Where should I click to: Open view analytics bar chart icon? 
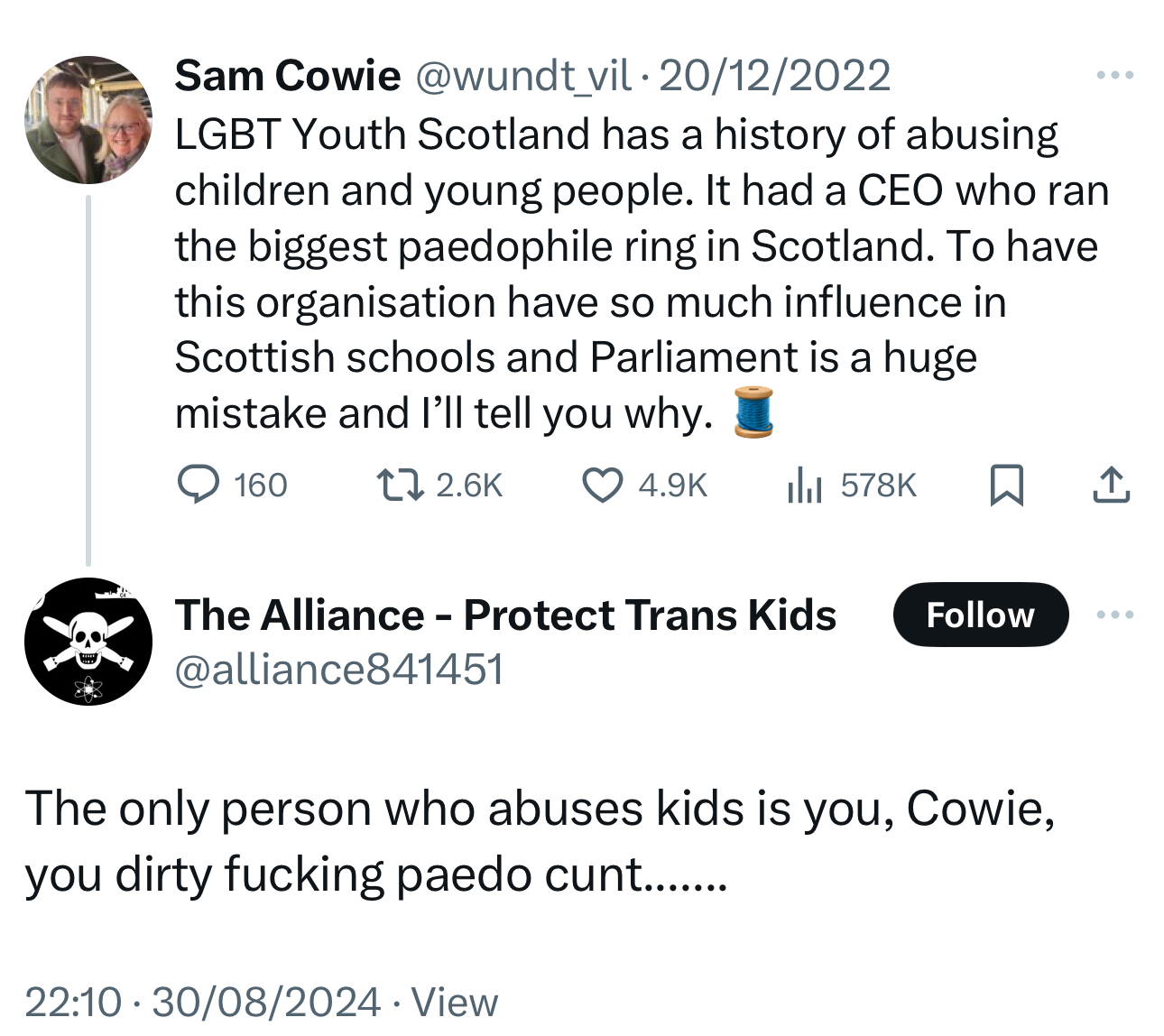[804, 487]
